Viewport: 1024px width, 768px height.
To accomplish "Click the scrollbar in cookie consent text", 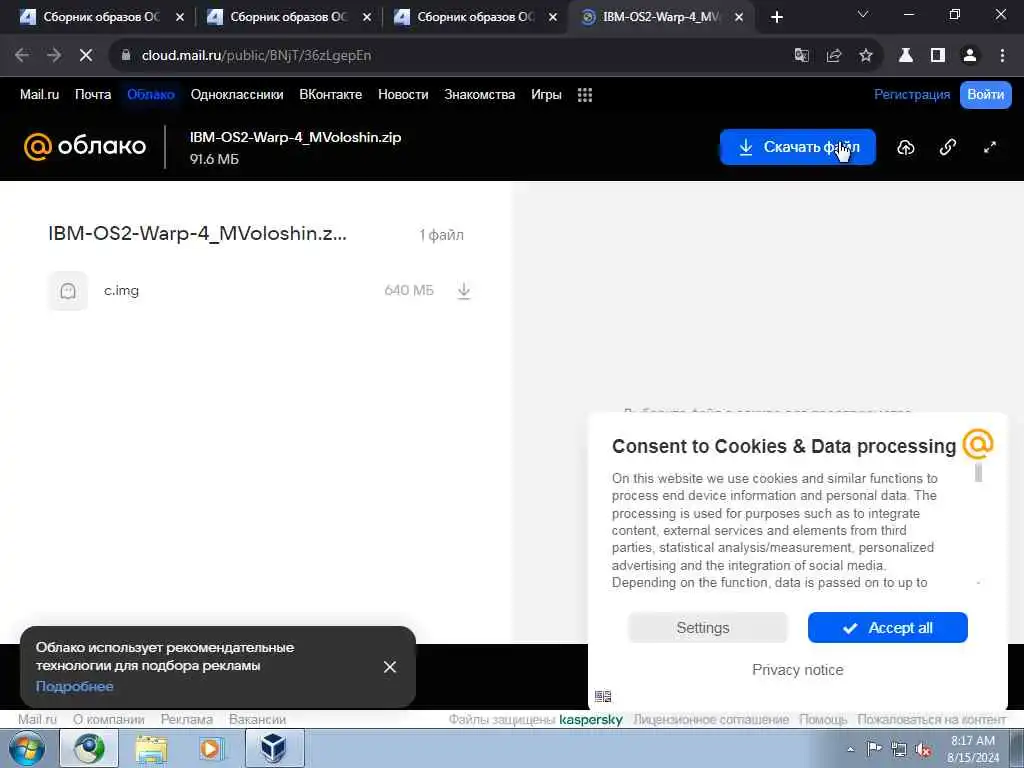I will point(978,473).
